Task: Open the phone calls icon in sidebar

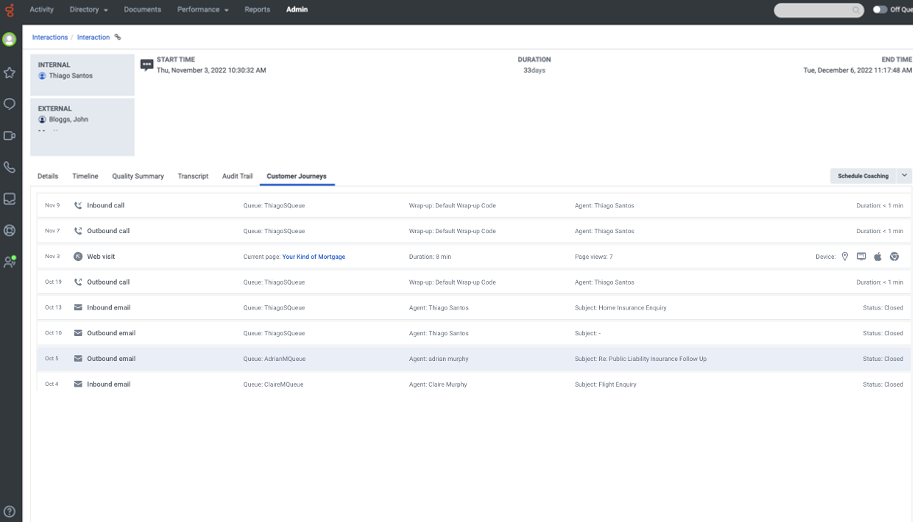Action: click(10, 167)
